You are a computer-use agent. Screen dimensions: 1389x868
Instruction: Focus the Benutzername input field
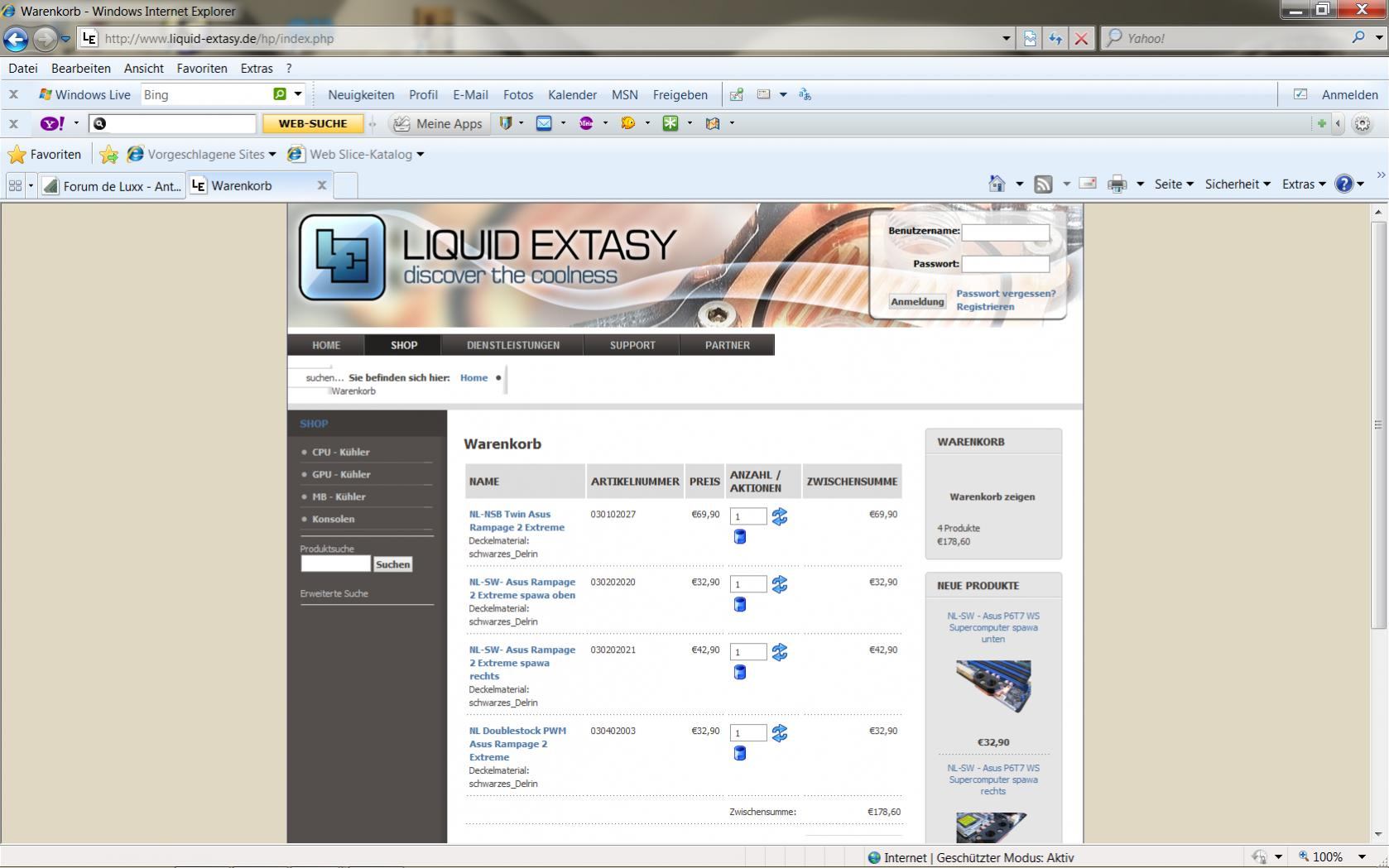pos(1006,233)
